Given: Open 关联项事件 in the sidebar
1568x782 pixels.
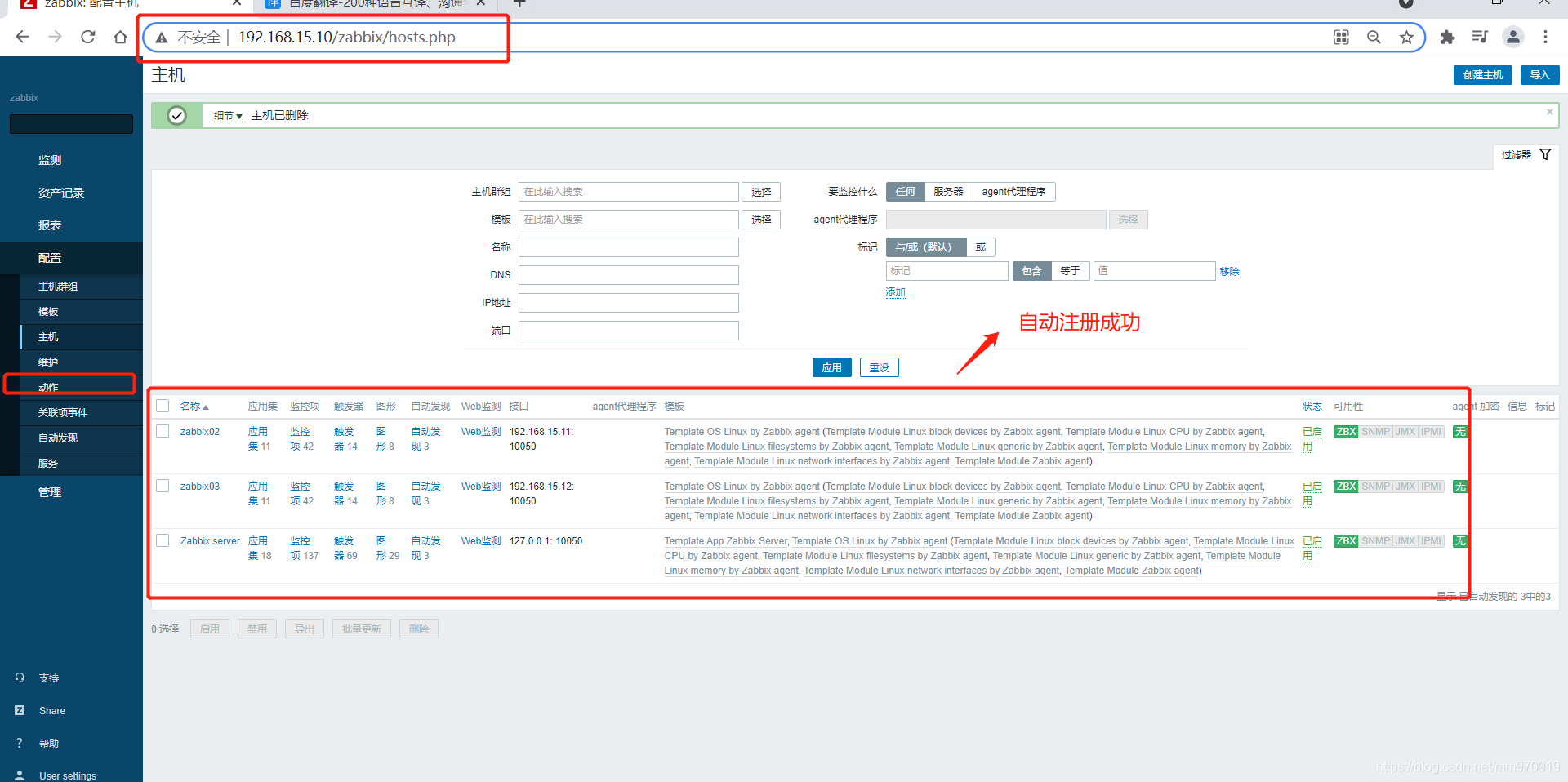Looking at the screenshot, I should 81,413.
